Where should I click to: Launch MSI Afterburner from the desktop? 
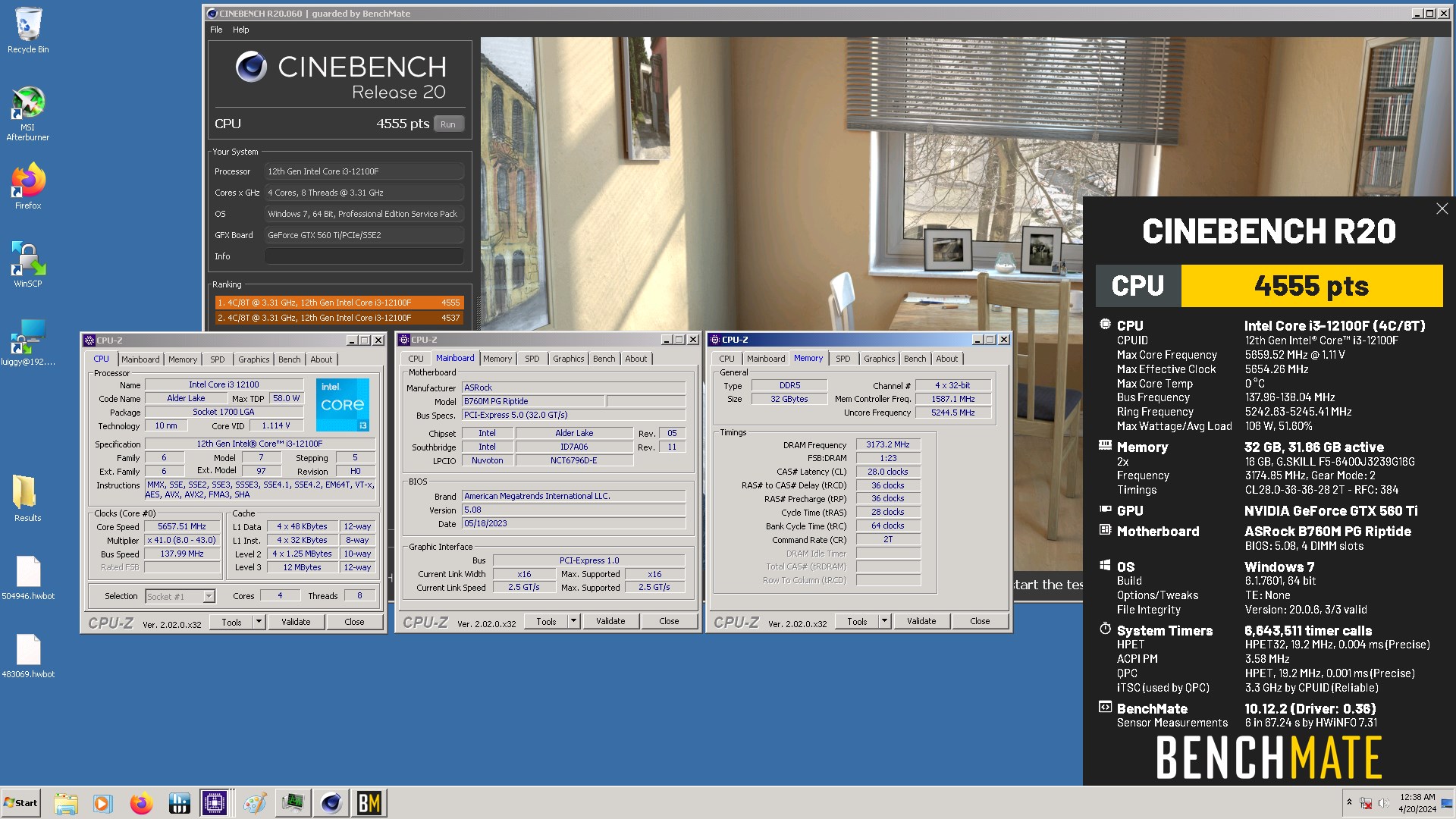28,114
